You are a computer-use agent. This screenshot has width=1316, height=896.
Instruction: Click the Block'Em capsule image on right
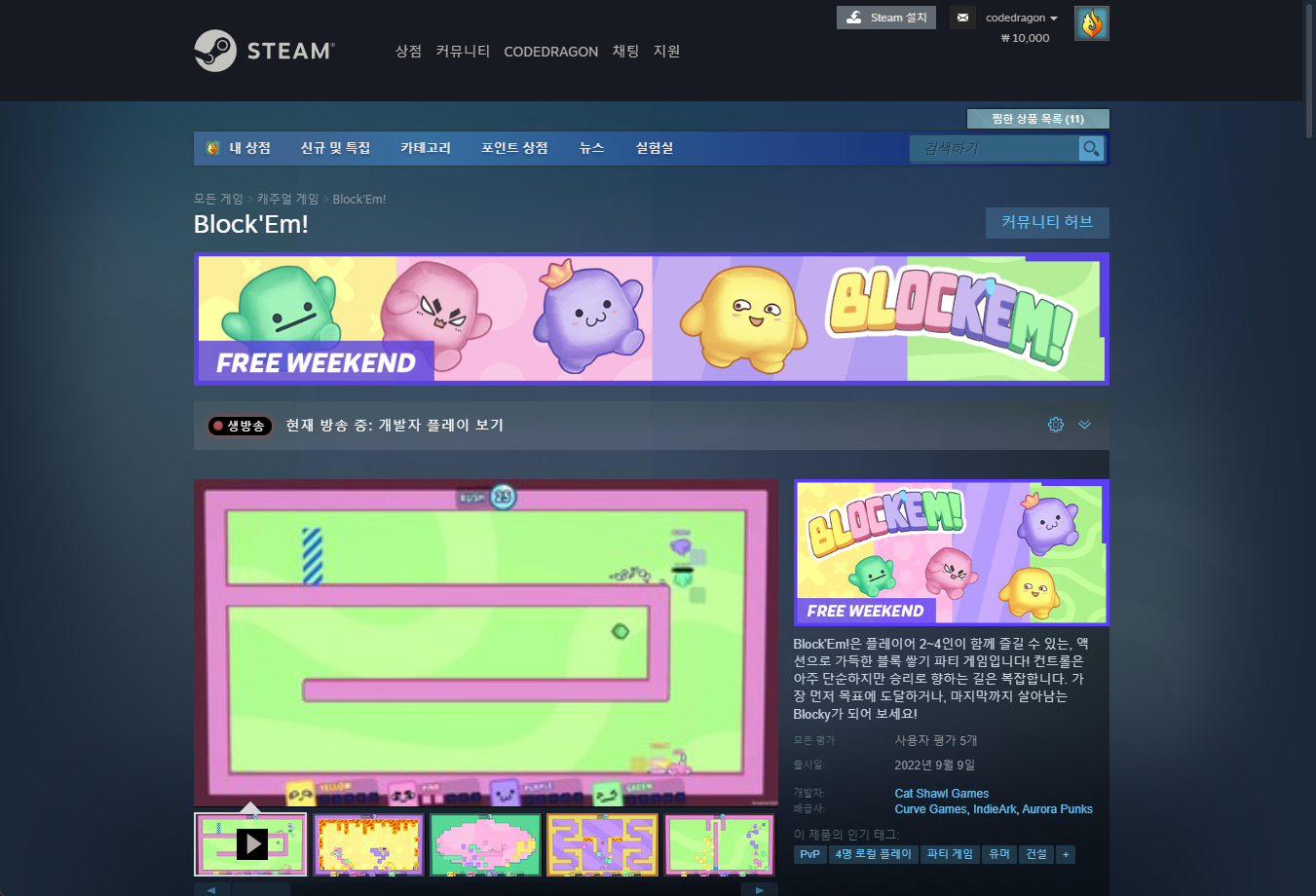(x=952, y=552)
